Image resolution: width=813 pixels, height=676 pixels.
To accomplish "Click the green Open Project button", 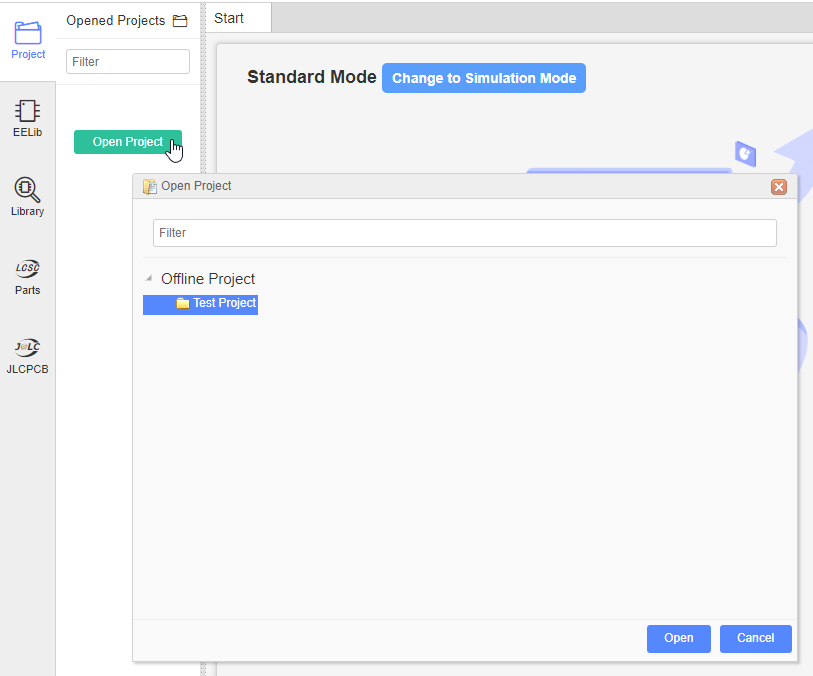I will 128,142.
